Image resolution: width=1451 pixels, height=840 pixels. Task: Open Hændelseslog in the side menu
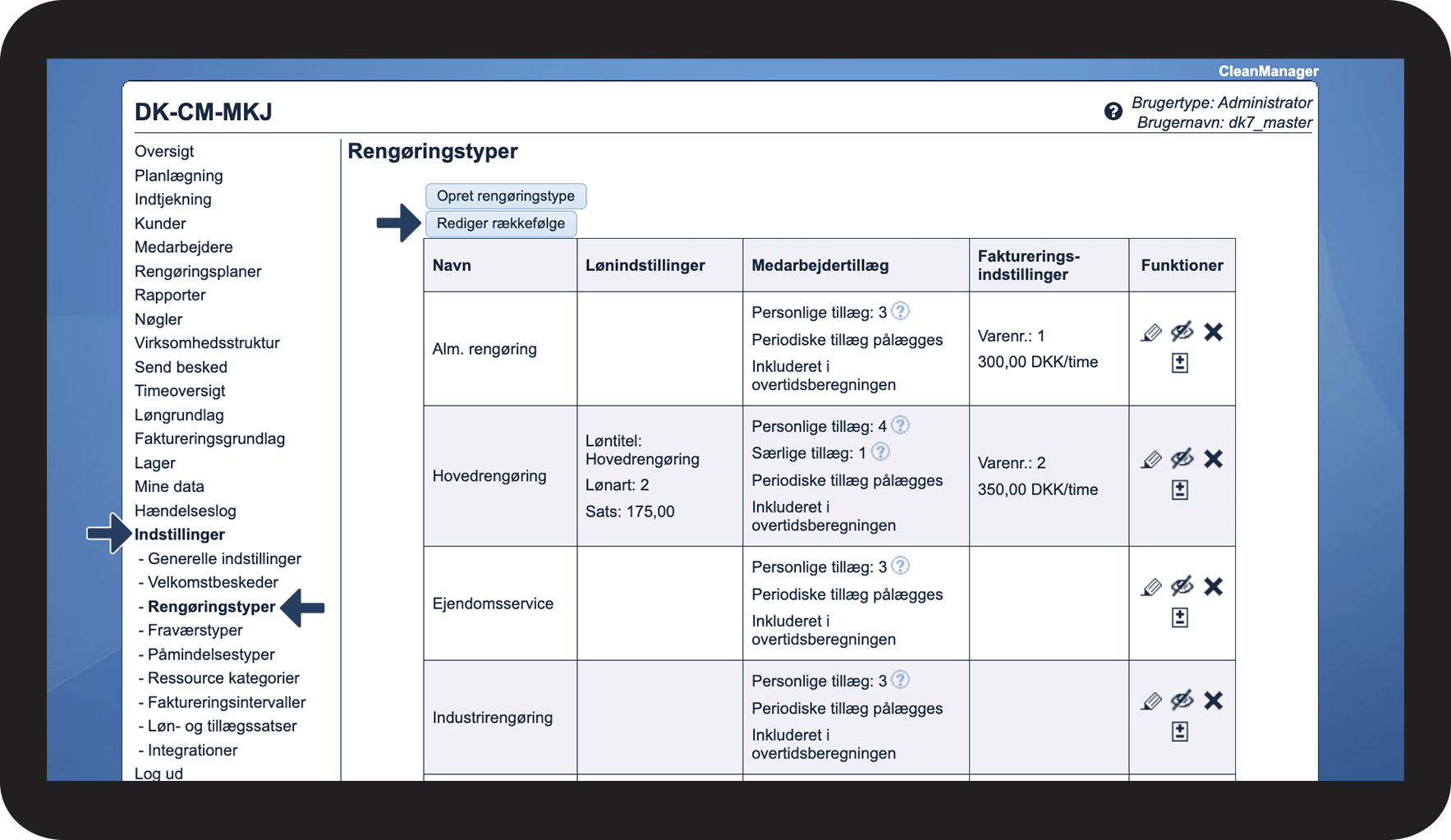tap(186, 511)
